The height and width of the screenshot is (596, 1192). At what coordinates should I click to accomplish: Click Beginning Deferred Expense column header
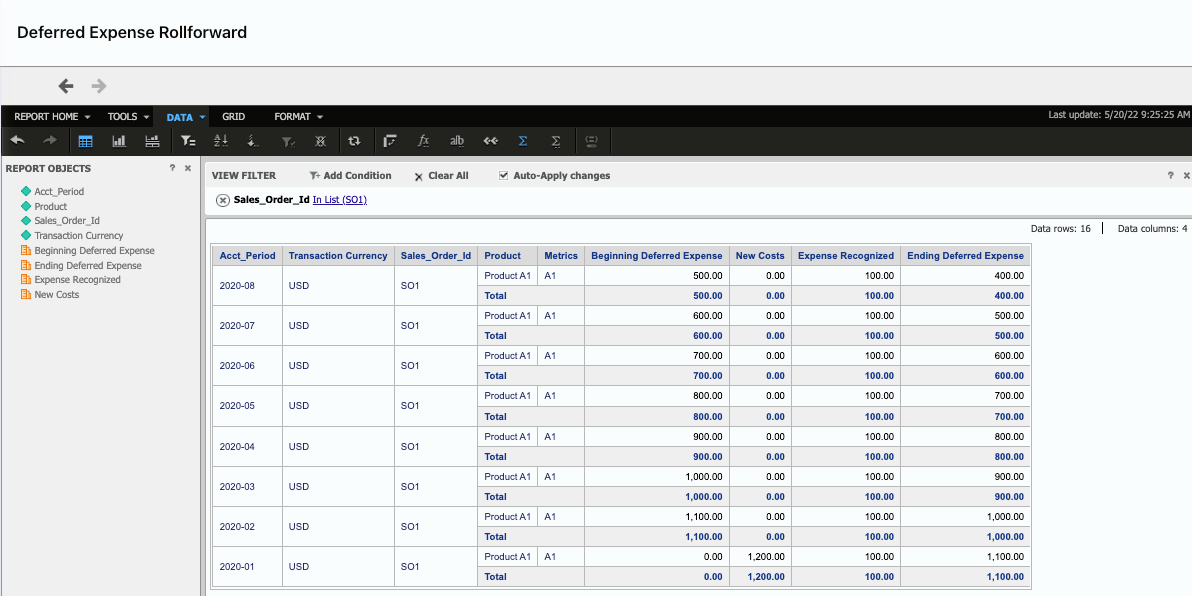tap(657, 255)
